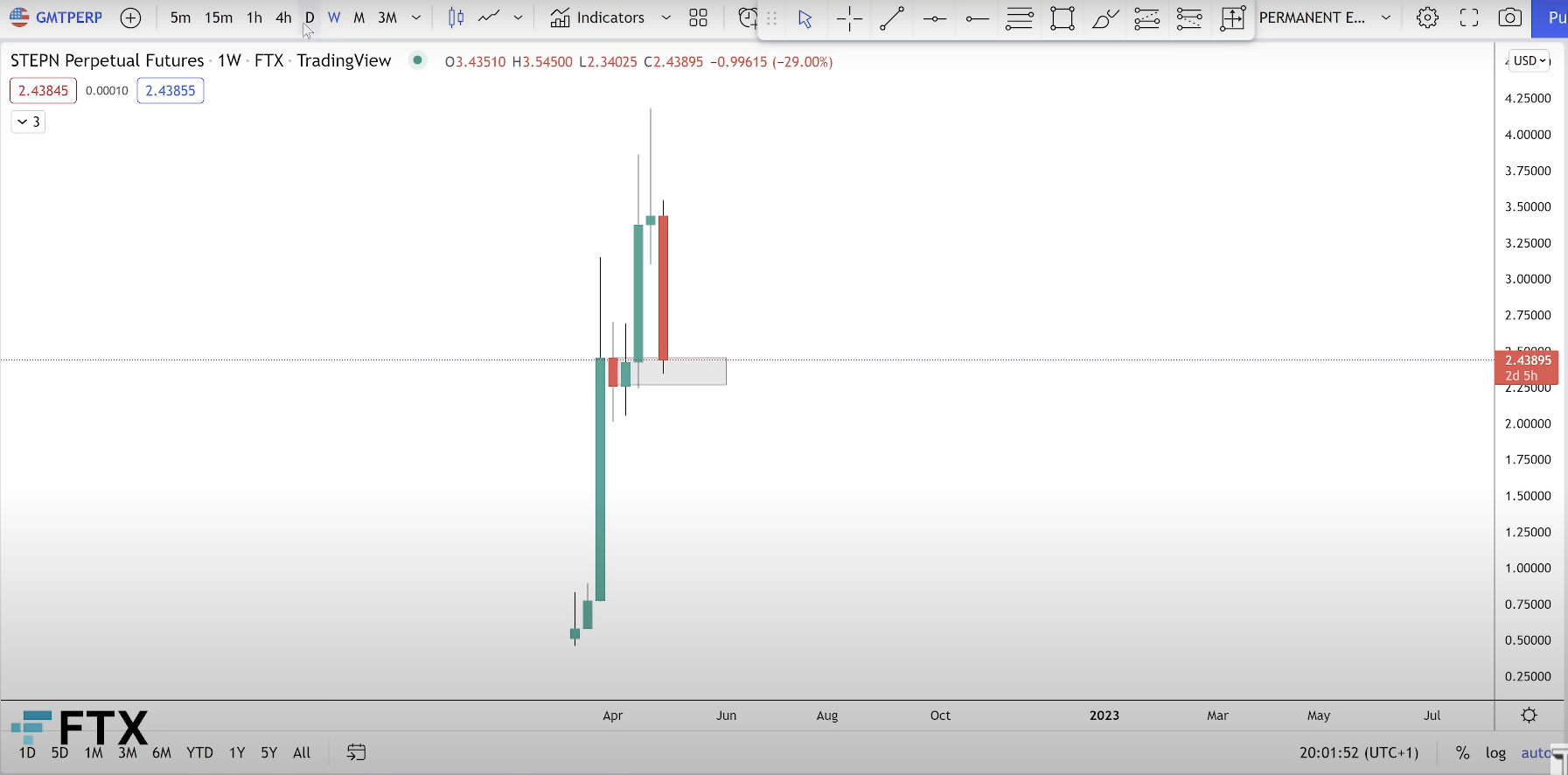The height and width of the screenshot is (775, 1568).
Task: Select the line chart style icon
Action: click(x=489, y=17)
